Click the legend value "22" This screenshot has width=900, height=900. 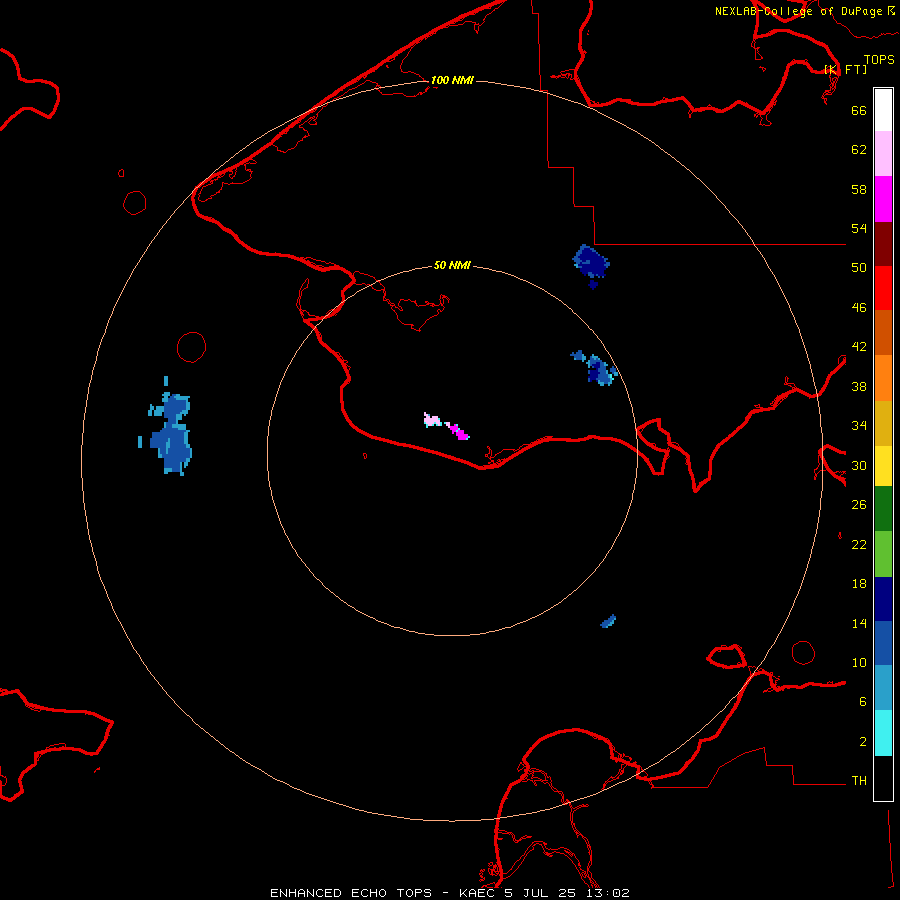pyautogui.click(x=859, y=544)
